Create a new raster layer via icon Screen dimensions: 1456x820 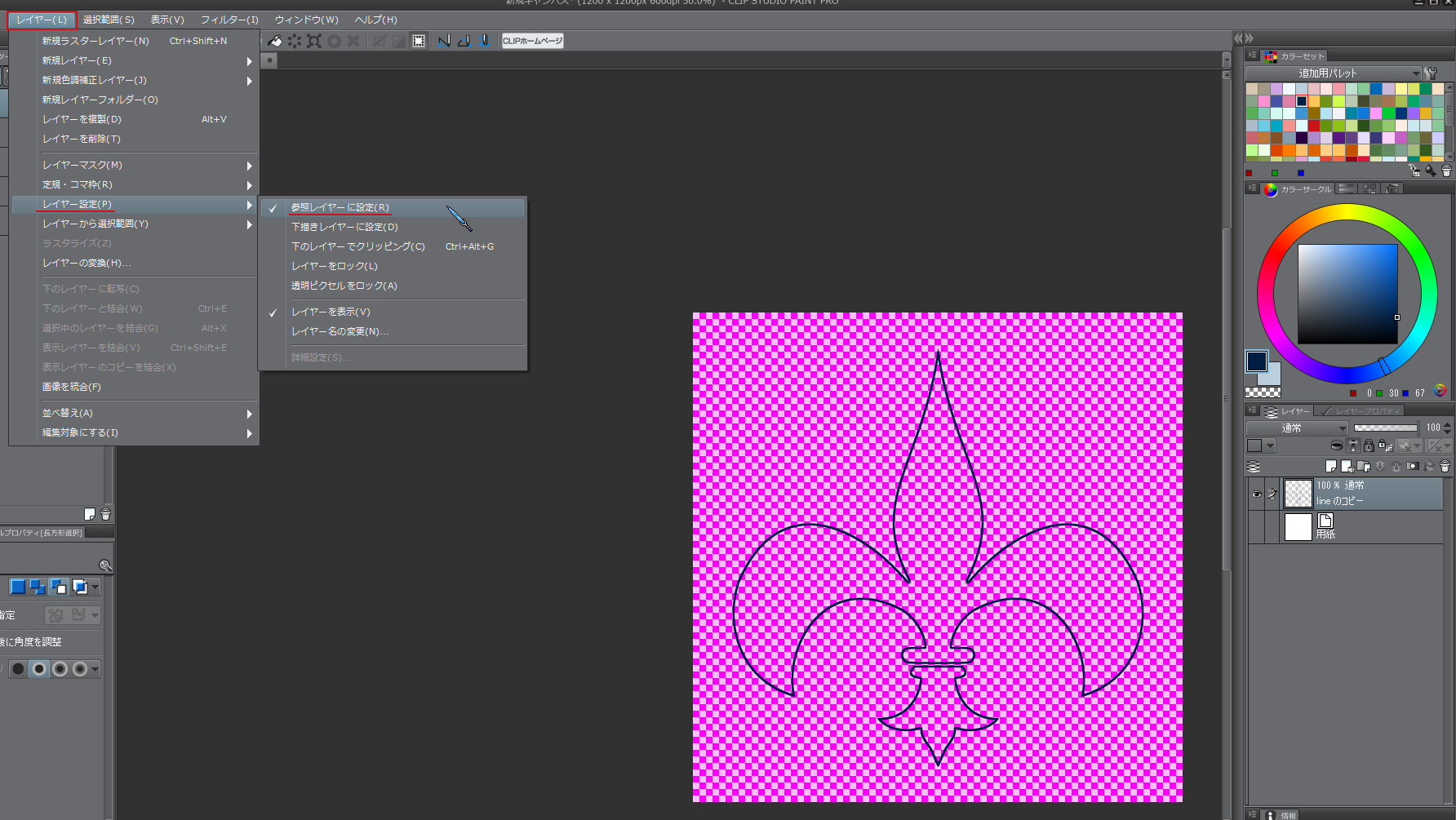coord(1331,467)
